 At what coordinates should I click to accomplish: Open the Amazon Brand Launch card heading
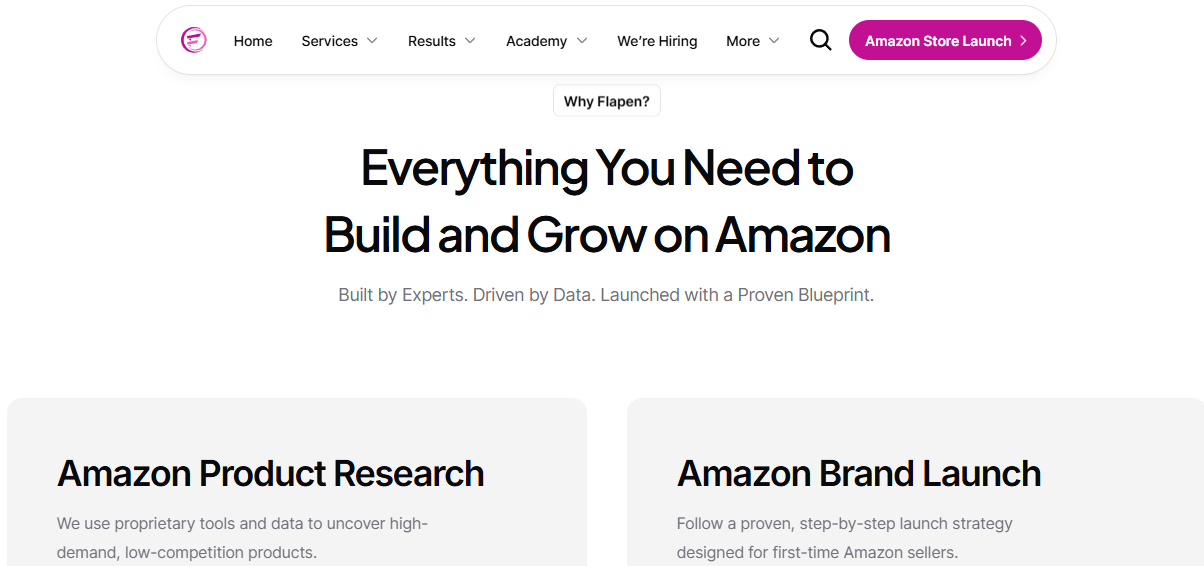click(x=859, y=473)
